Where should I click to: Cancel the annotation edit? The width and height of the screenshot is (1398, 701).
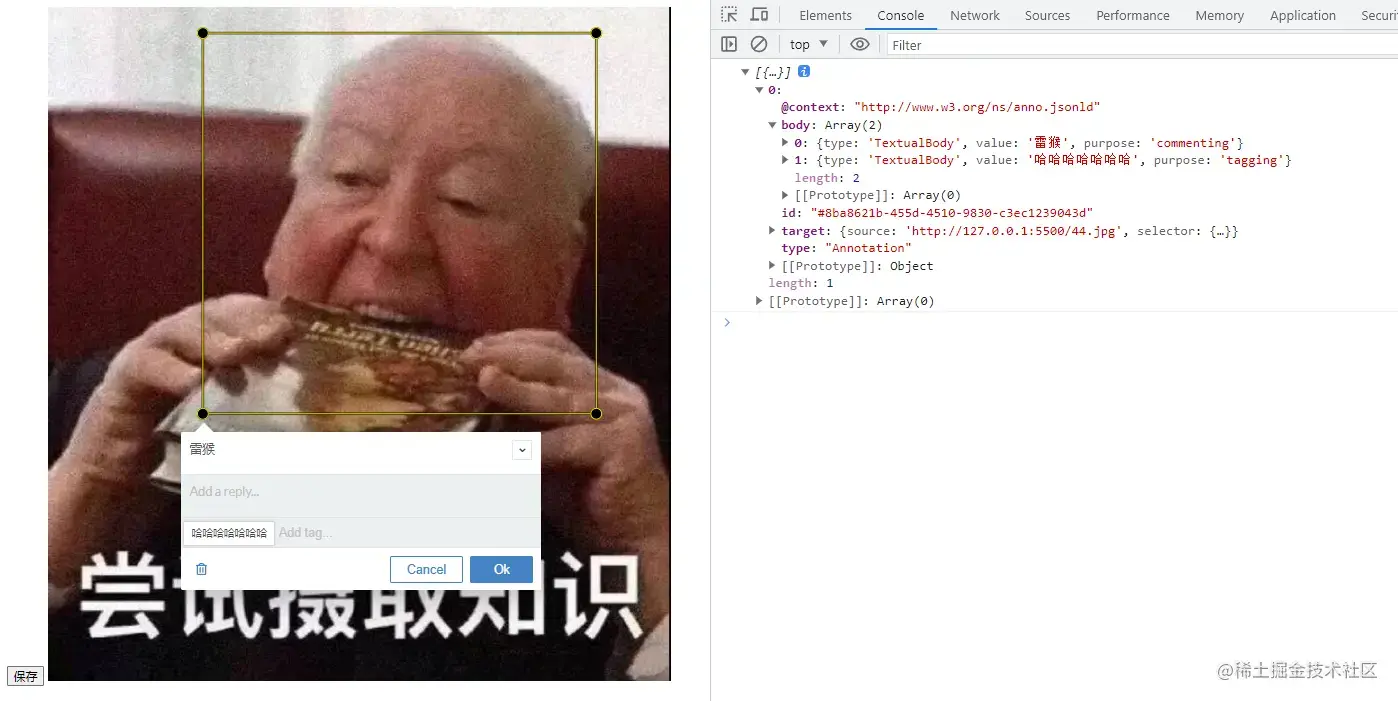pos(426,569)
